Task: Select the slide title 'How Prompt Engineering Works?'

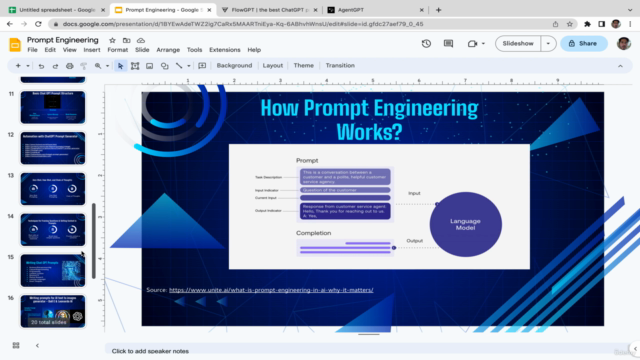Action: click(x=369, y=120)
